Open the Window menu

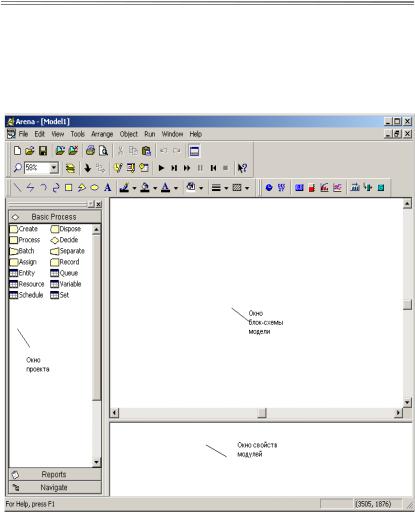click(x=172, y=134)
